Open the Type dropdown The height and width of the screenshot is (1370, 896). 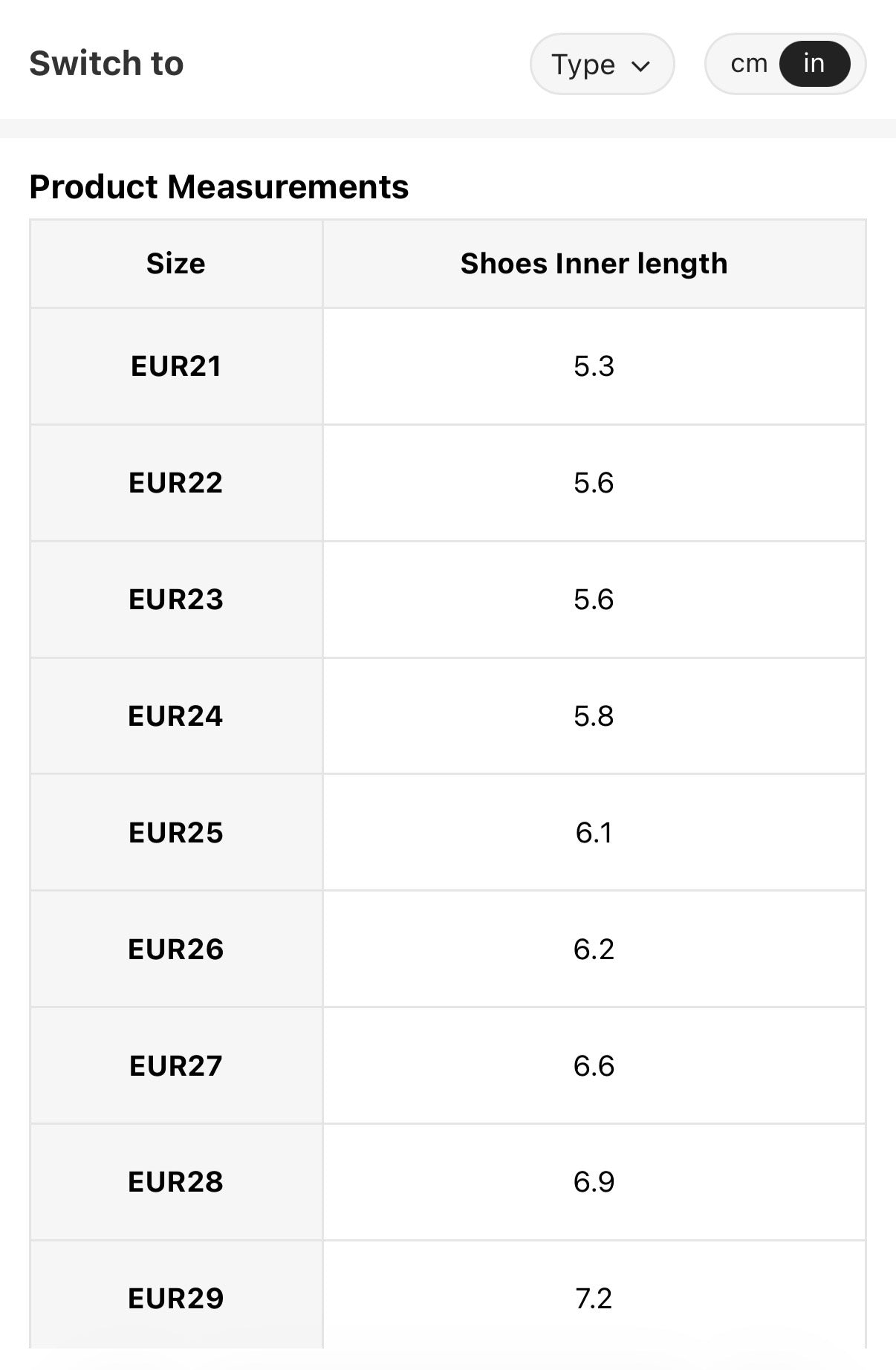pyautogui.click(x=602, y=65)
